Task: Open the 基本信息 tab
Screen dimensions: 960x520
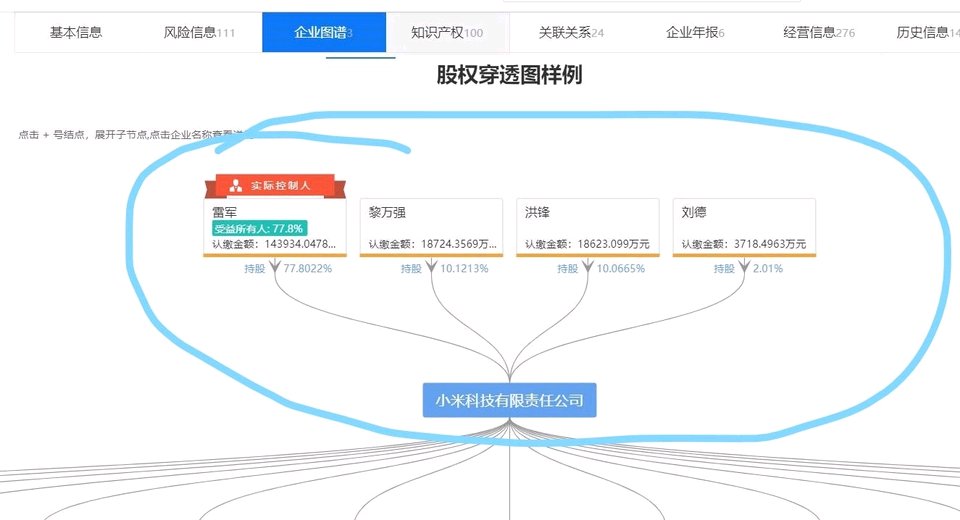Action: pos(76,32)
